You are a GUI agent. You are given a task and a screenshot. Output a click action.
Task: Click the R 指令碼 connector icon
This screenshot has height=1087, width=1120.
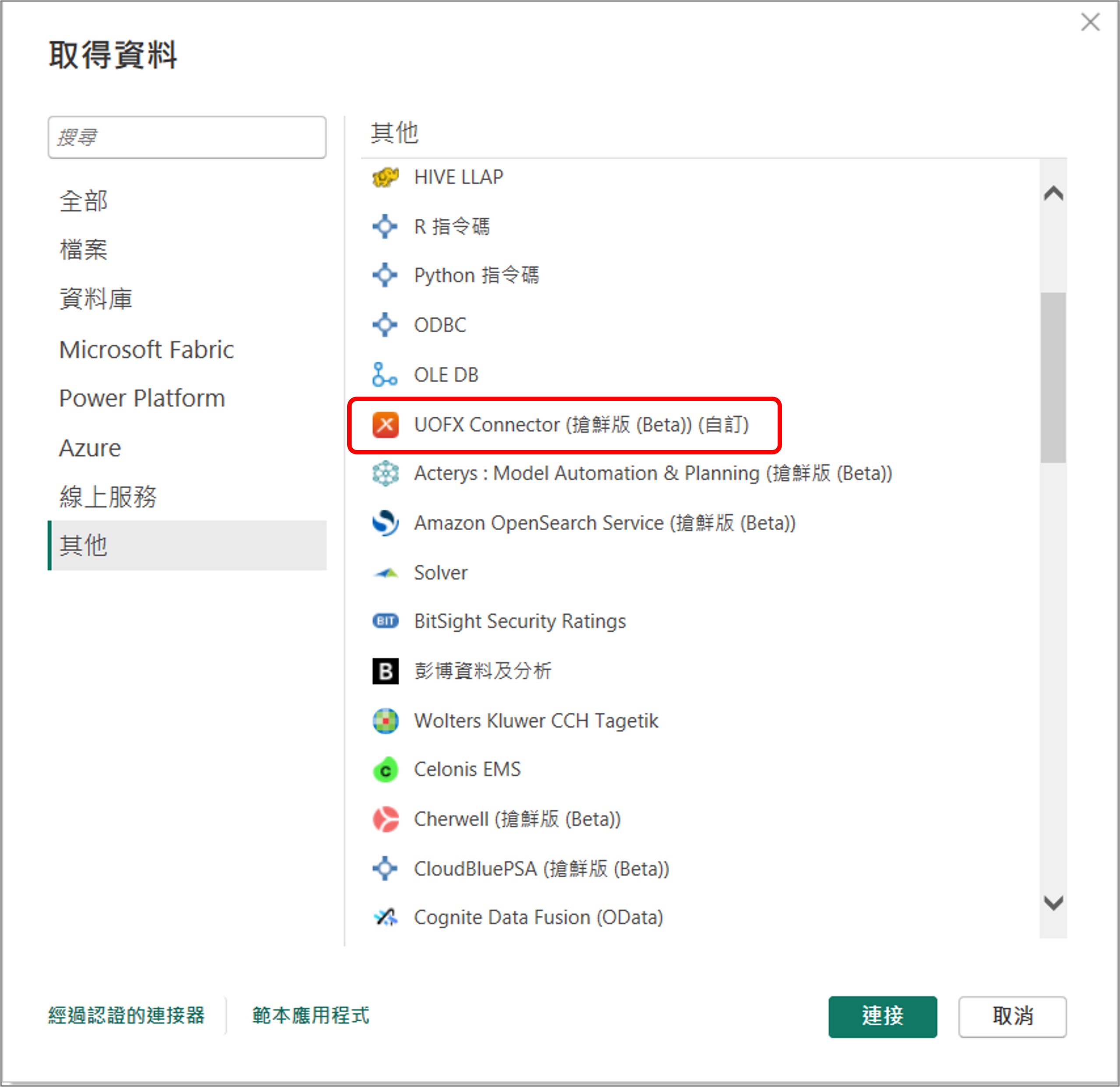point(385,226)
